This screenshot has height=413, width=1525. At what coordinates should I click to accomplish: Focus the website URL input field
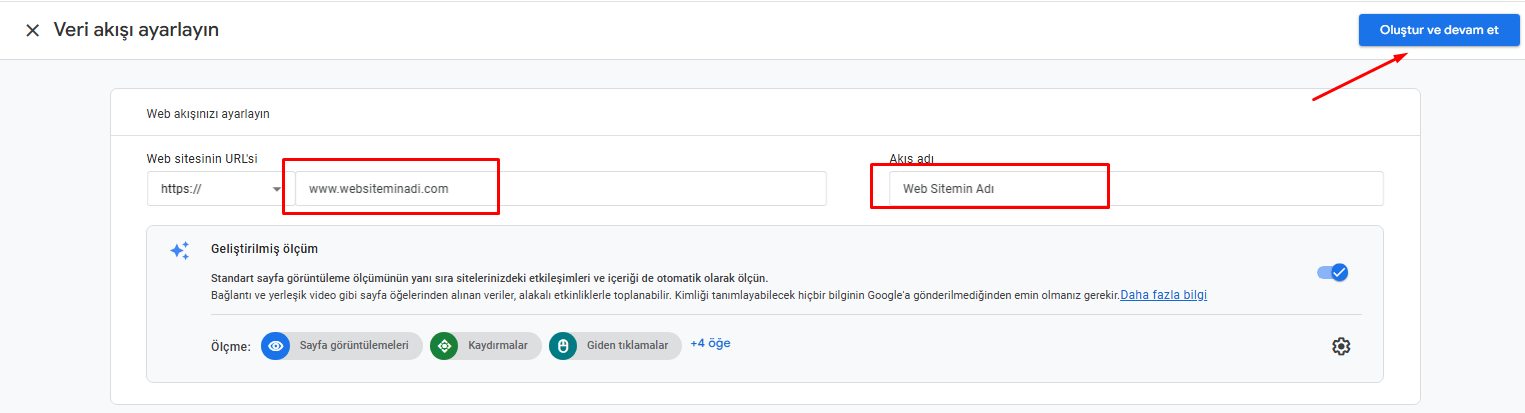[560, 189]
